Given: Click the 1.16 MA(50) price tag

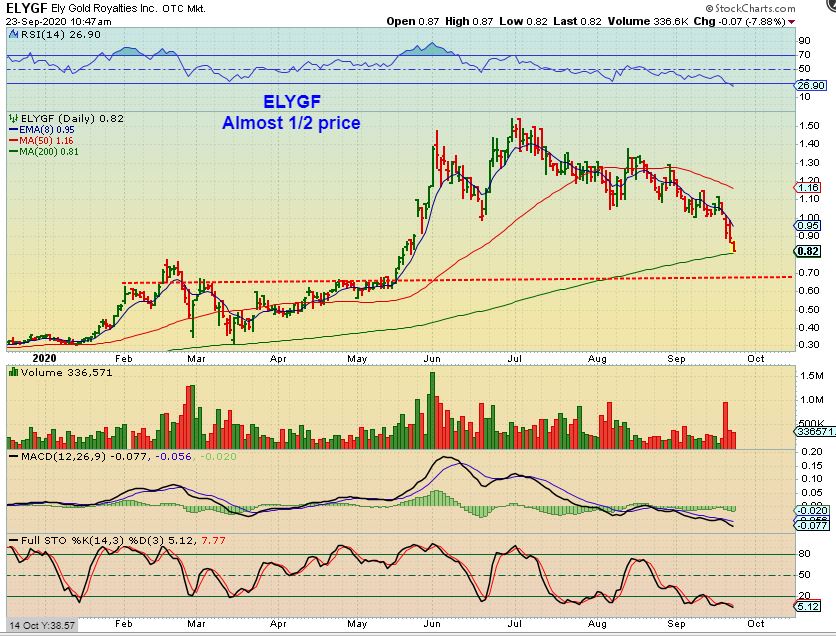Looking at the screenshot, I should (x=808, y=187).
